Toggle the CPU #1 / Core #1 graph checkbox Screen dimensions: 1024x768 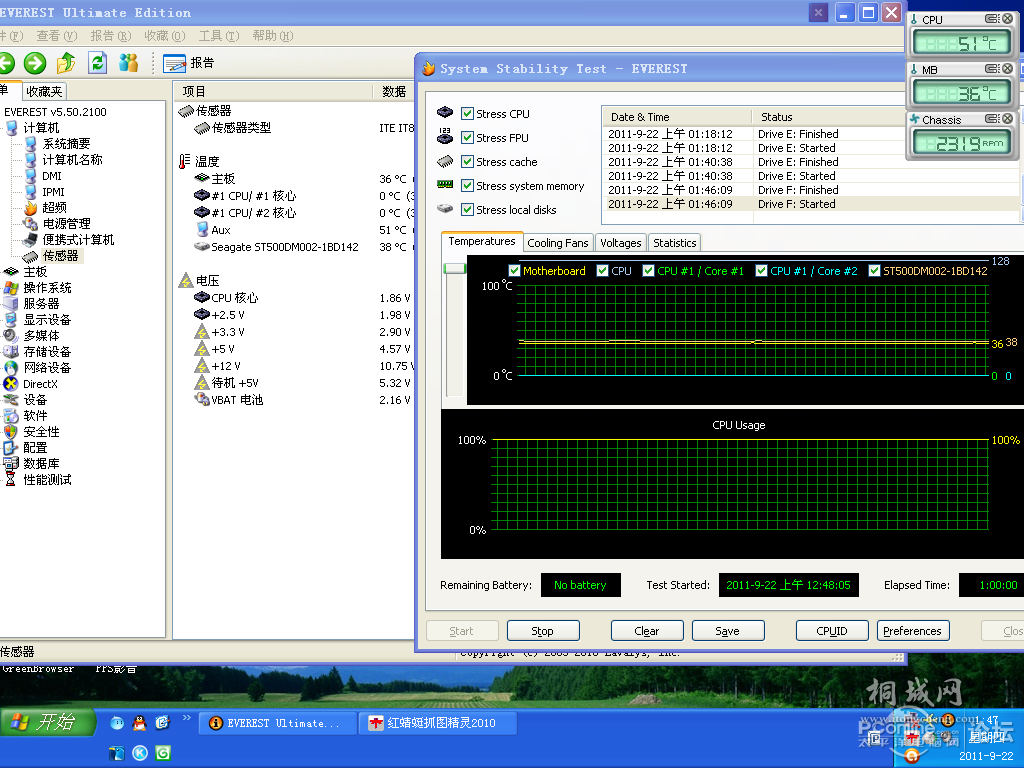point(648,270)
